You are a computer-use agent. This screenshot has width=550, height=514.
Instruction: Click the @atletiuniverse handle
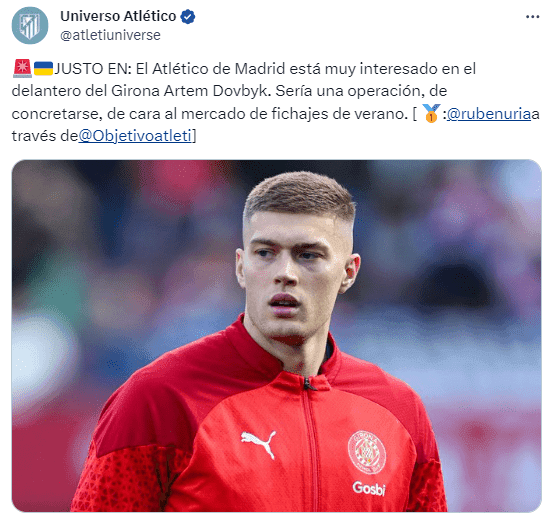pos(110,35)
